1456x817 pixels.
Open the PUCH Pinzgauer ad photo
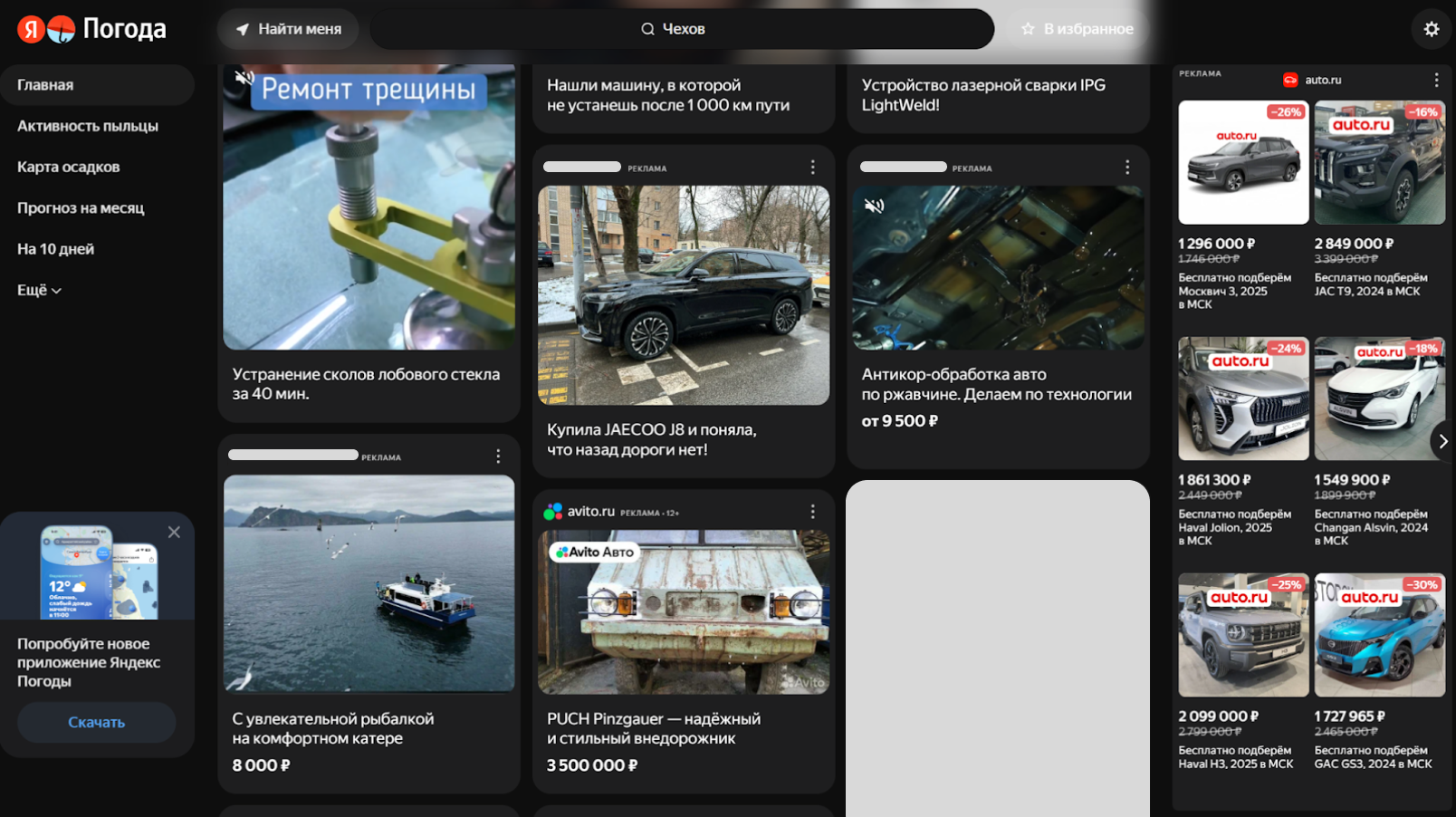pos(684,612)
